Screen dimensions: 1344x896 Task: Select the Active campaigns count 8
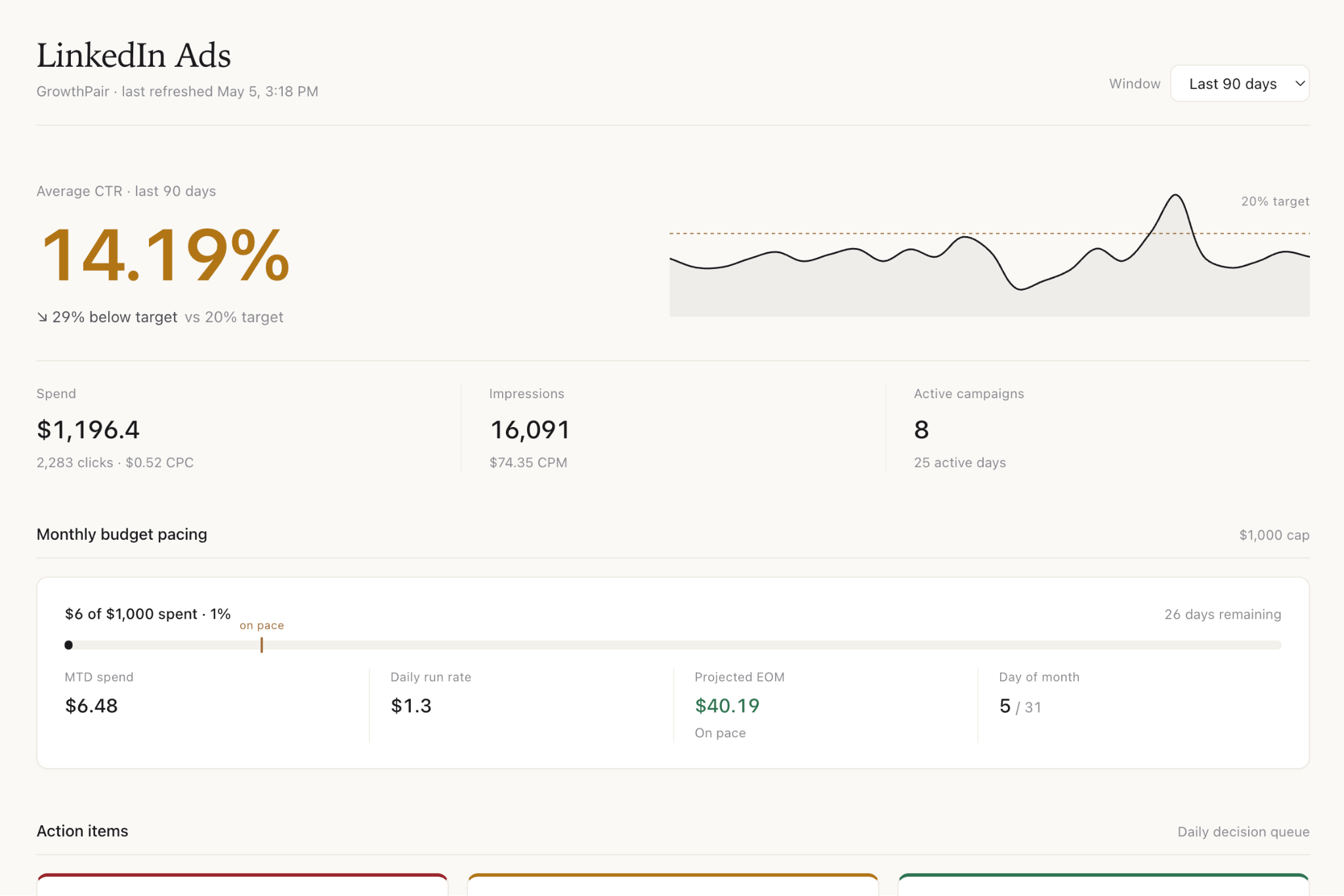coord(921,430)
